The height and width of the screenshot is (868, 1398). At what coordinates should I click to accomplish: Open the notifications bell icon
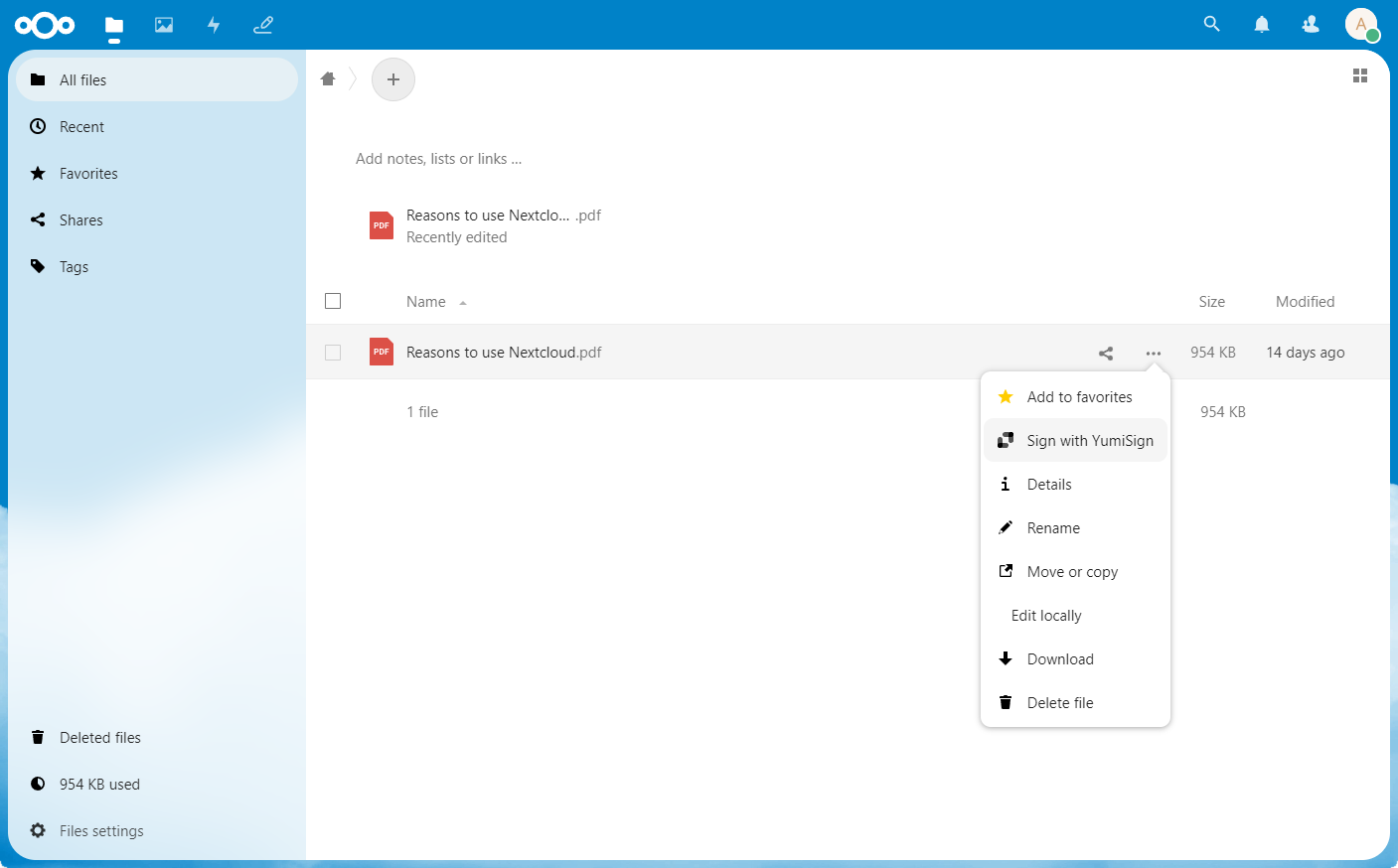coord(1262,24)
